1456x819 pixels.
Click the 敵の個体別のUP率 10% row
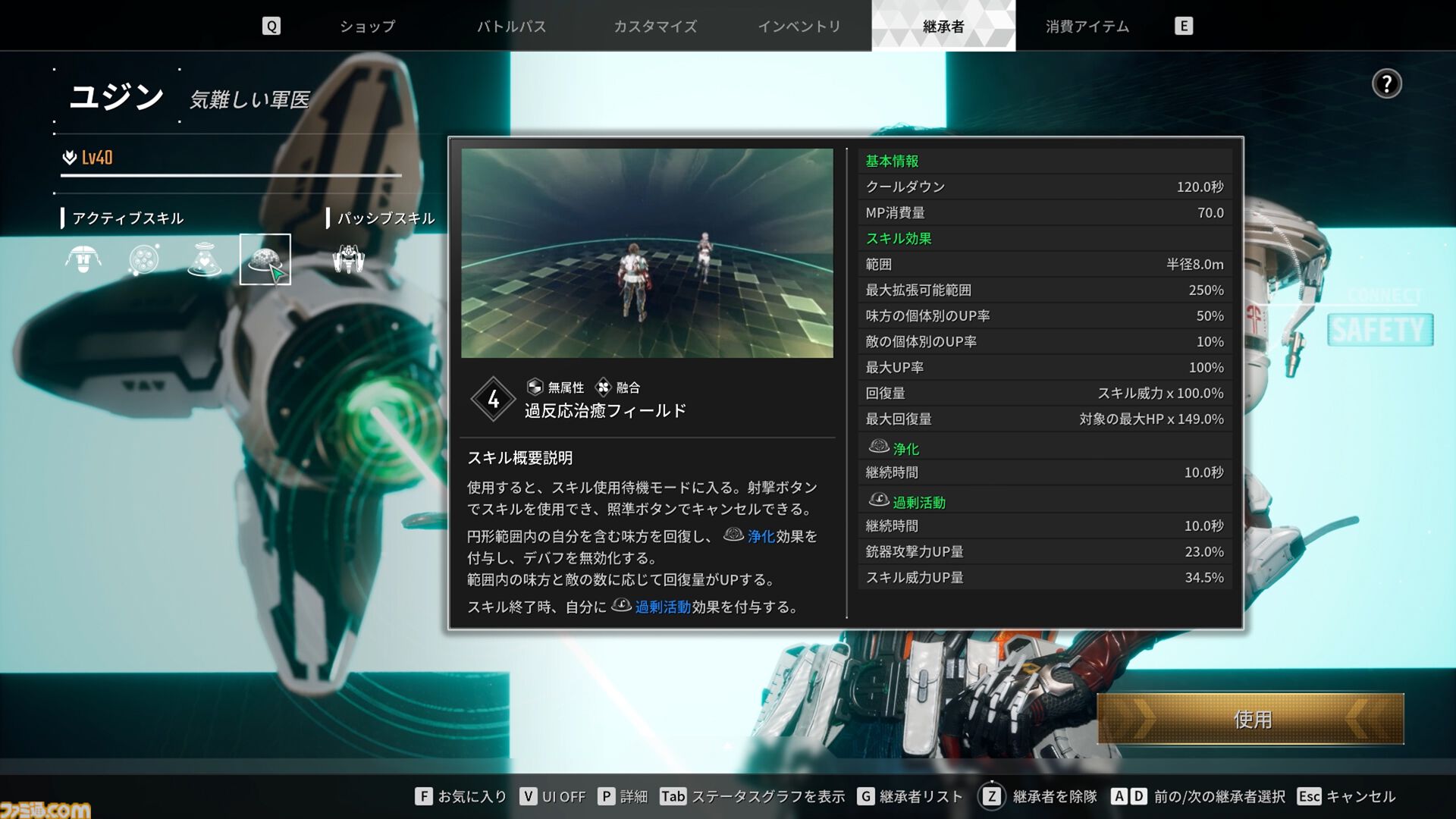point(1045,341)
